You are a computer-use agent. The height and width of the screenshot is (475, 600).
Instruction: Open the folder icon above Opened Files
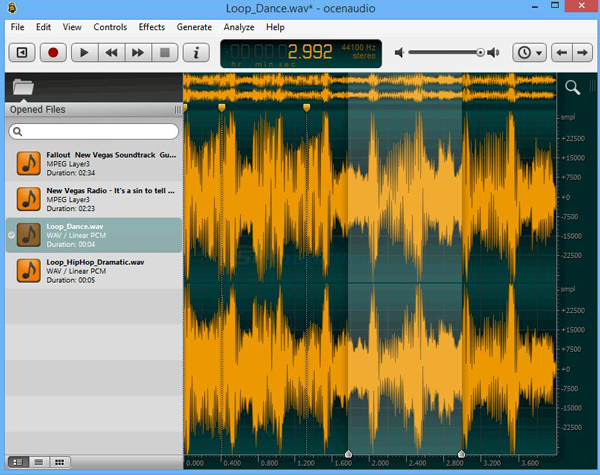tap(23, 87)
